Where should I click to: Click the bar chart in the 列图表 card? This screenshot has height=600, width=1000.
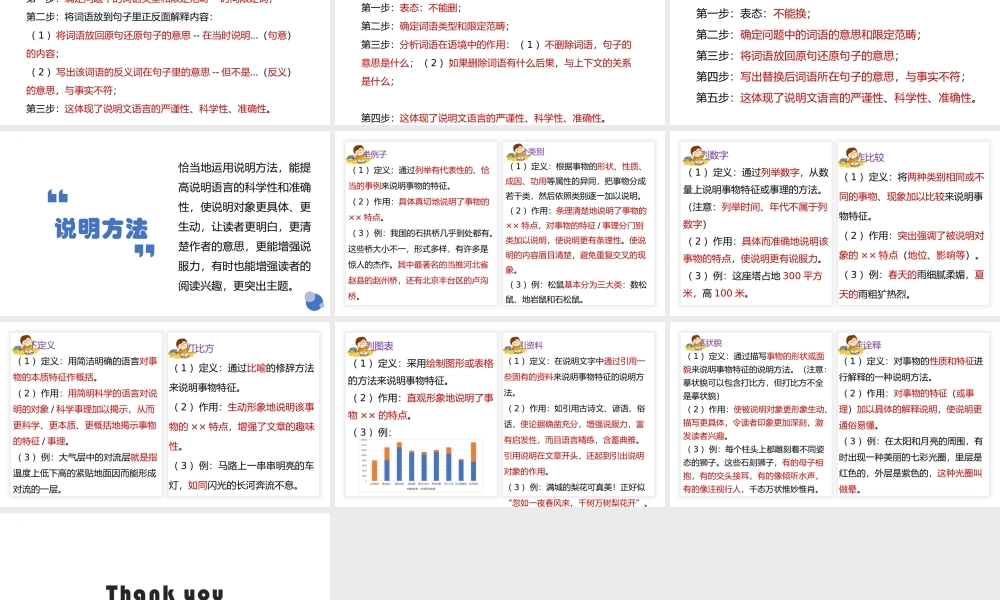coord(422,463)
